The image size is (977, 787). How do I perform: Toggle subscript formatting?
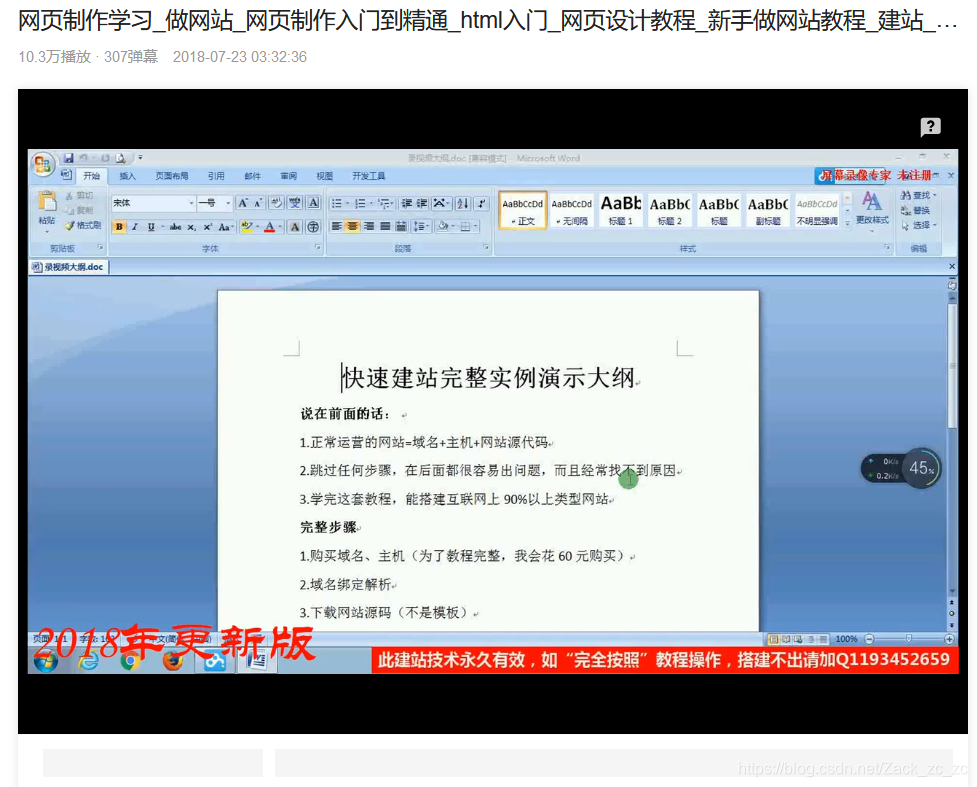[194, 227]
